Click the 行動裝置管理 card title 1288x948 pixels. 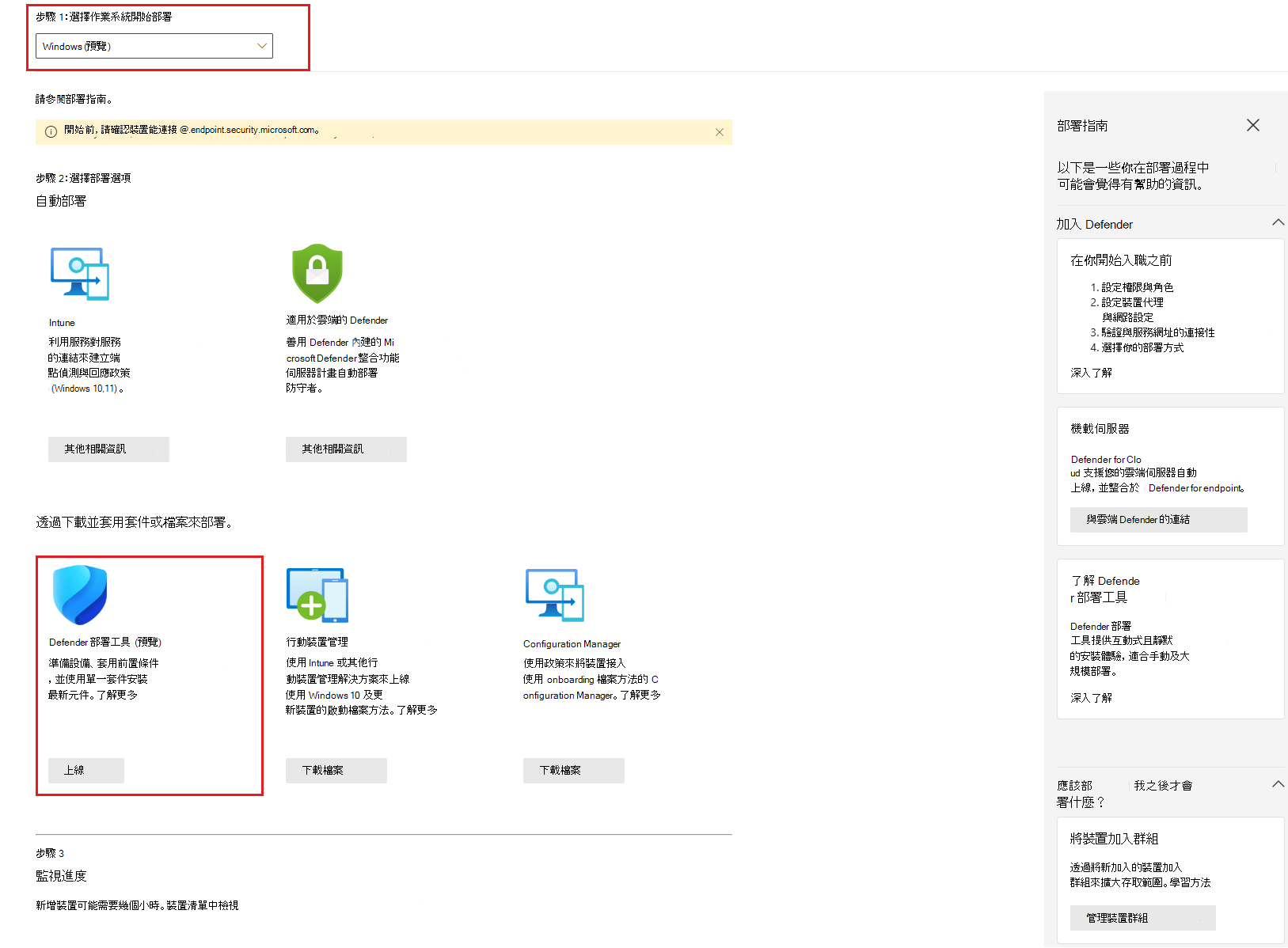click(x=317, y=642)
